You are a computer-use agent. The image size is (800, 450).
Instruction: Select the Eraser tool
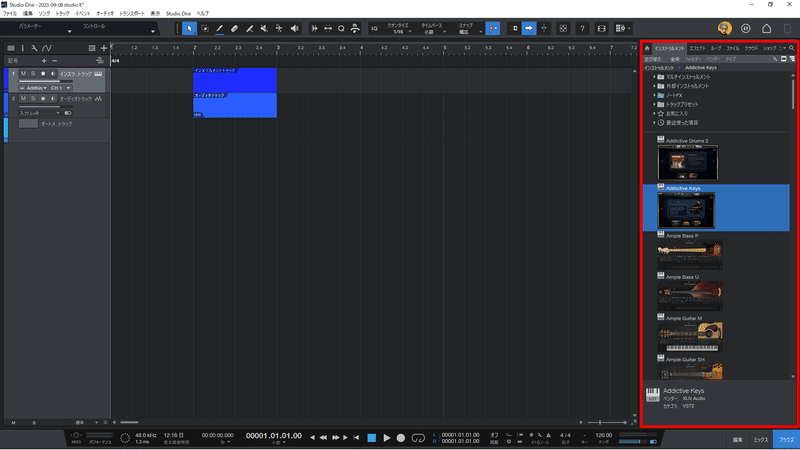click(234, 29)
